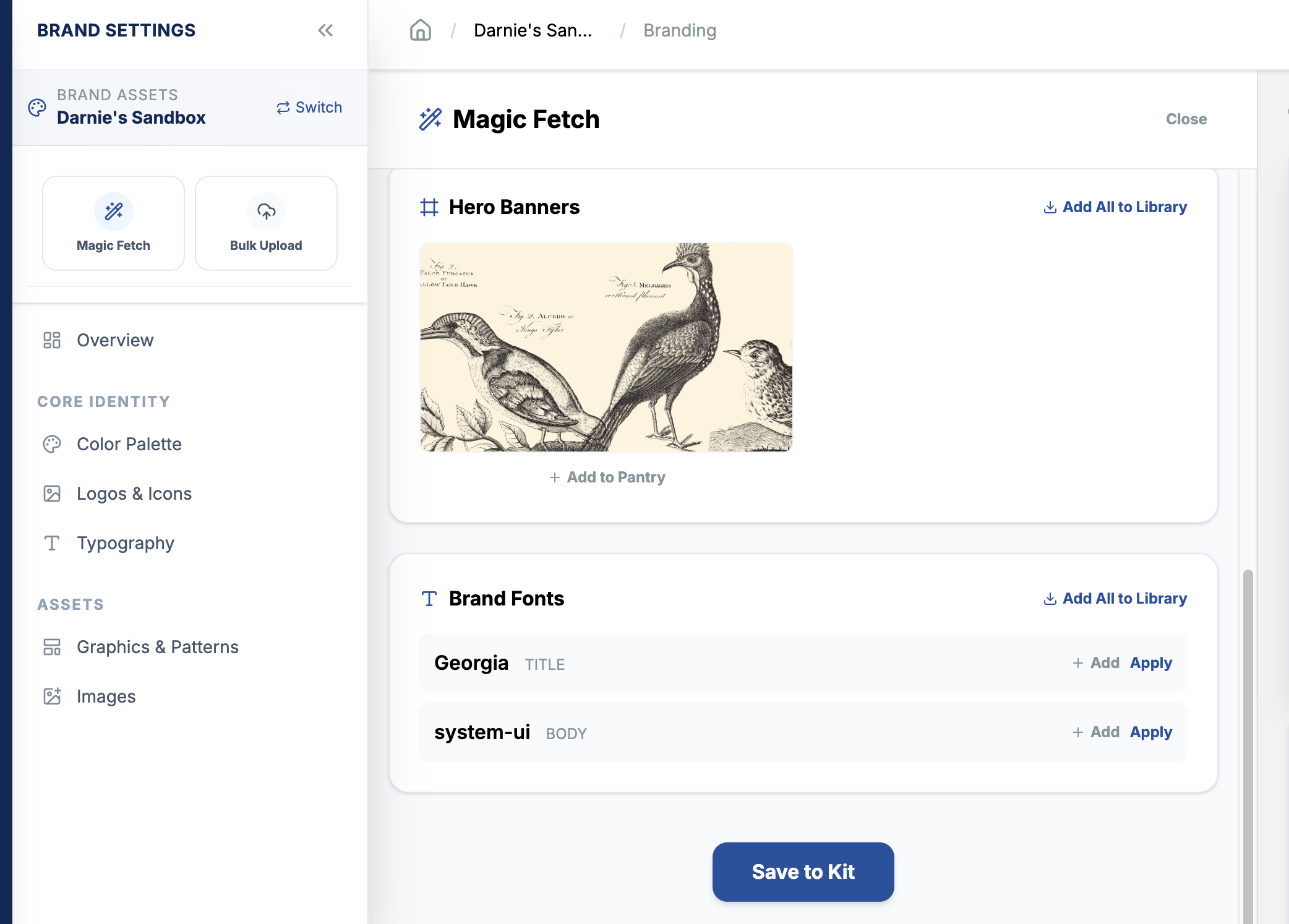This screenshot has height=924, width=1289.
Task: Open the Magic Fetch wand card
Action: tap(113, 223)
